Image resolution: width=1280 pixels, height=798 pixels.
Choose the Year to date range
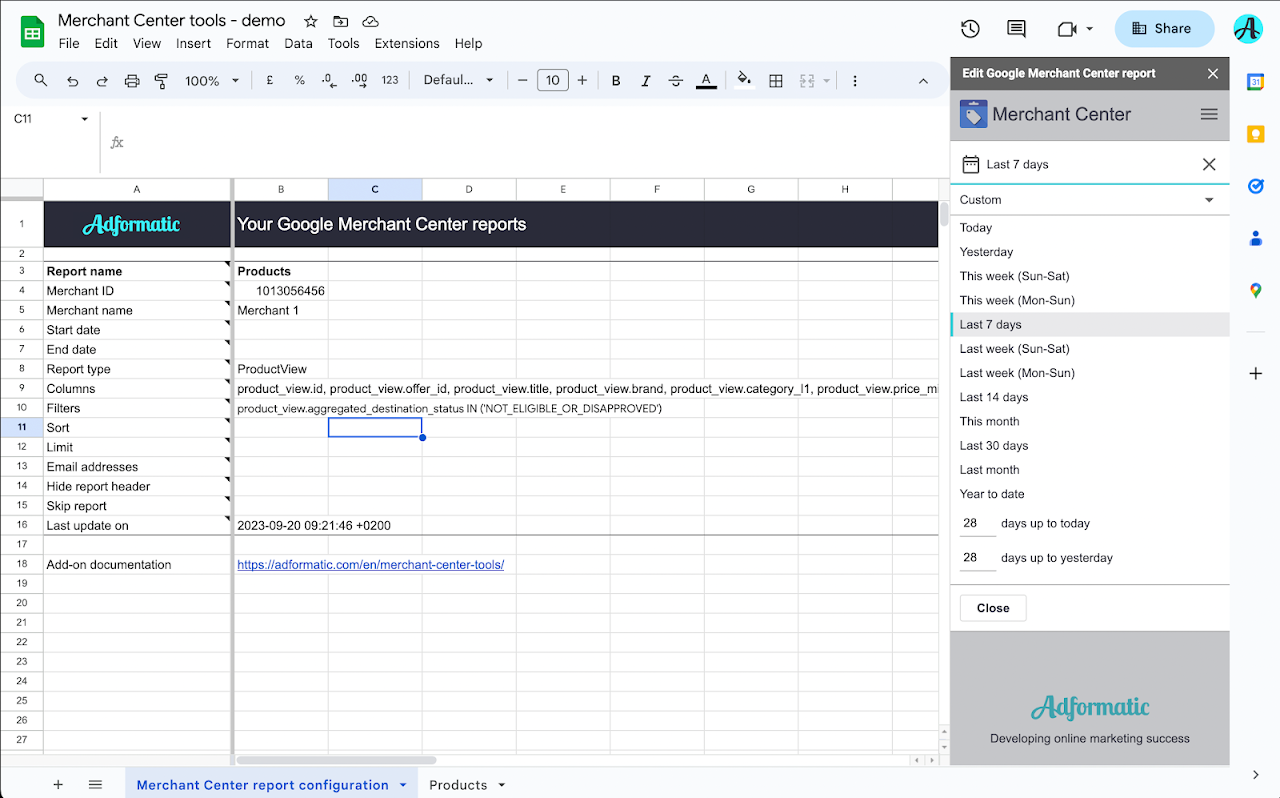click(1089, 494)
